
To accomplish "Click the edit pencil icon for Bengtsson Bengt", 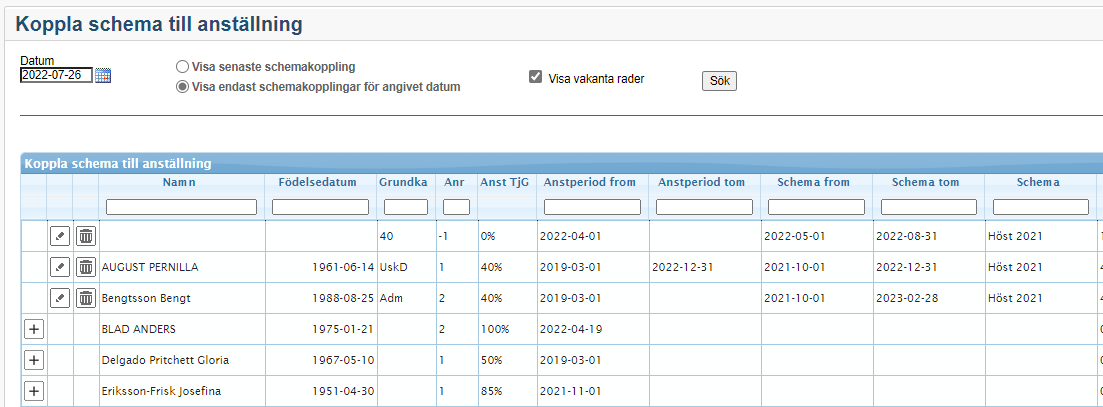I will (x=60, y=298).
